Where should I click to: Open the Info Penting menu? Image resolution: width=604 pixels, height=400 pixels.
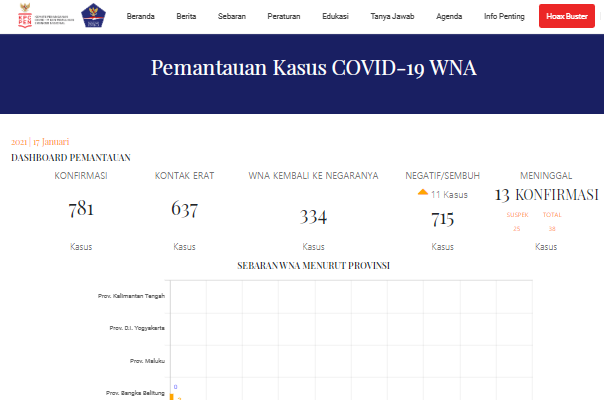503,17
